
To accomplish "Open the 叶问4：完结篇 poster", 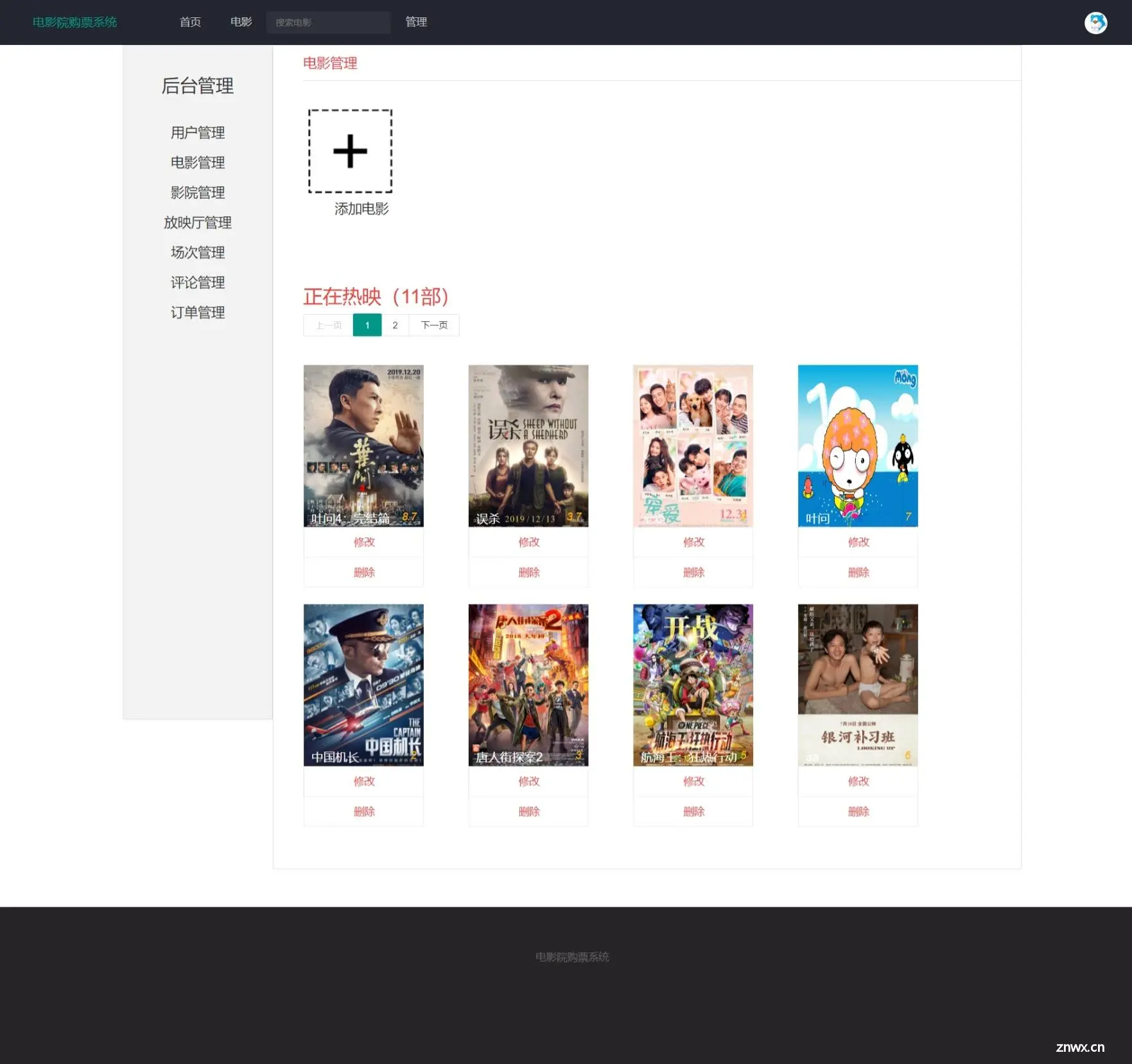I will (363, 446).
